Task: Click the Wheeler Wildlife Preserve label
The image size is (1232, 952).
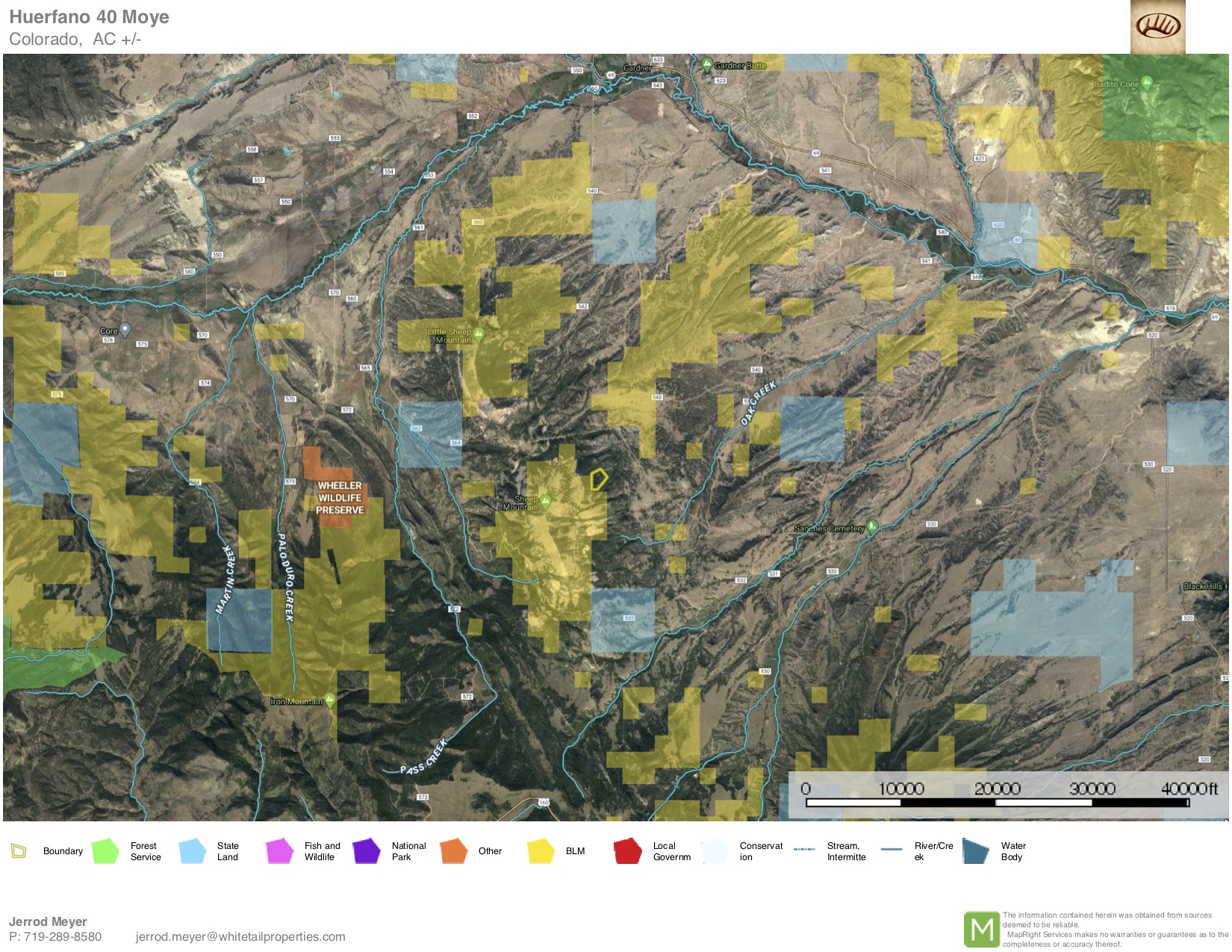Action: point(340,498)
